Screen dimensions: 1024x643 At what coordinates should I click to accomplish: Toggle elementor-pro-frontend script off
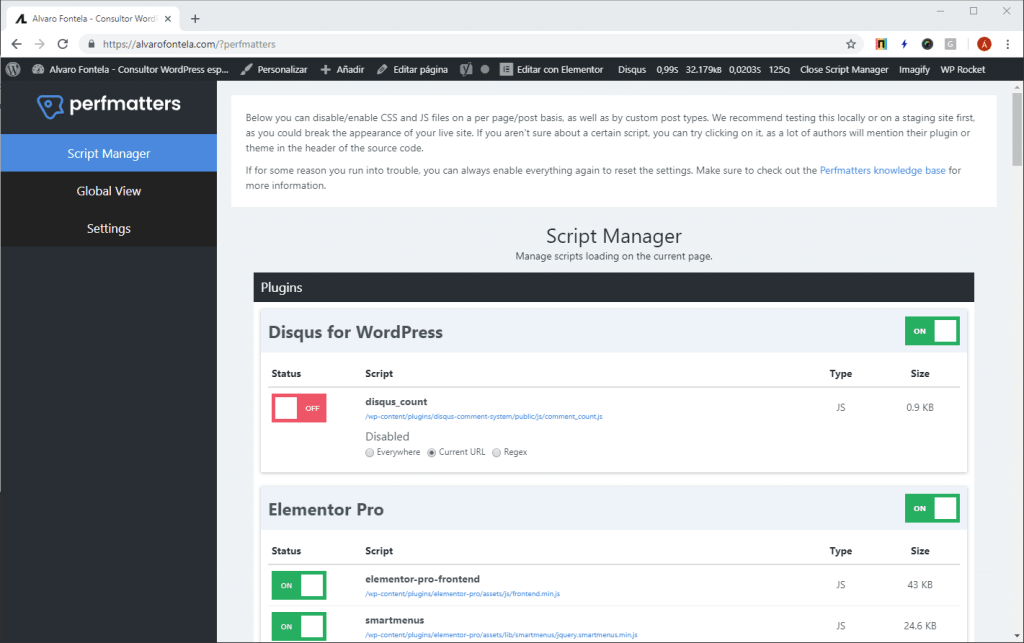pyautogui.click(x=298, y=585)
